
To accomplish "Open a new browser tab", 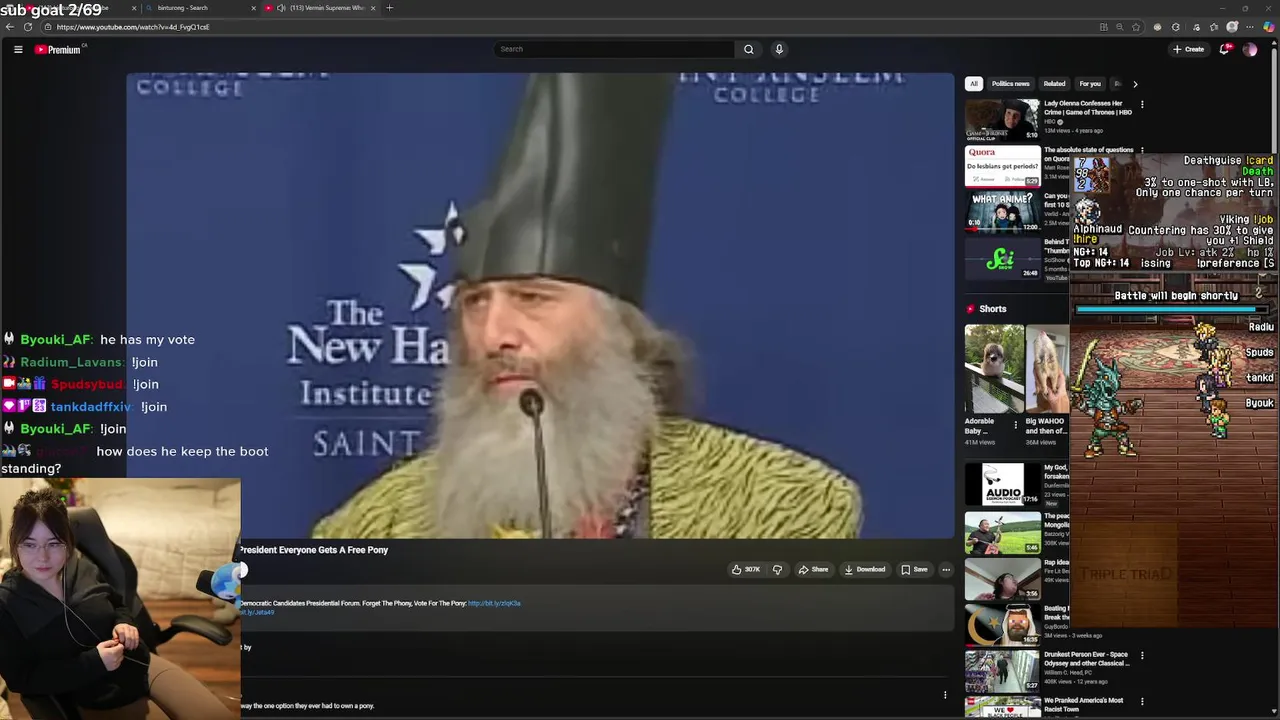I will click(x=389, y=8).
